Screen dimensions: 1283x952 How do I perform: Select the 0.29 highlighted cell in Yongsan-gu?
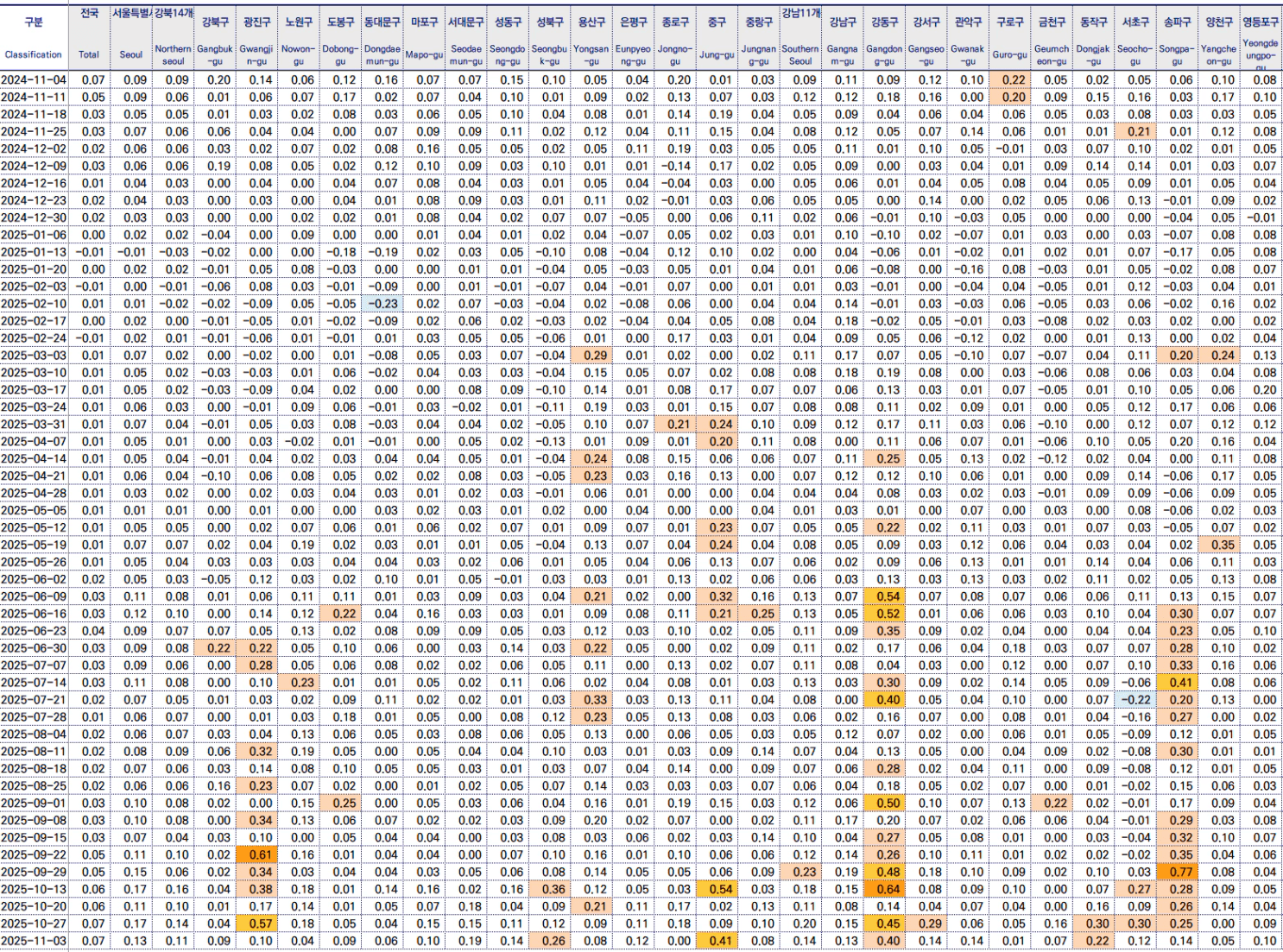(593, 356)
